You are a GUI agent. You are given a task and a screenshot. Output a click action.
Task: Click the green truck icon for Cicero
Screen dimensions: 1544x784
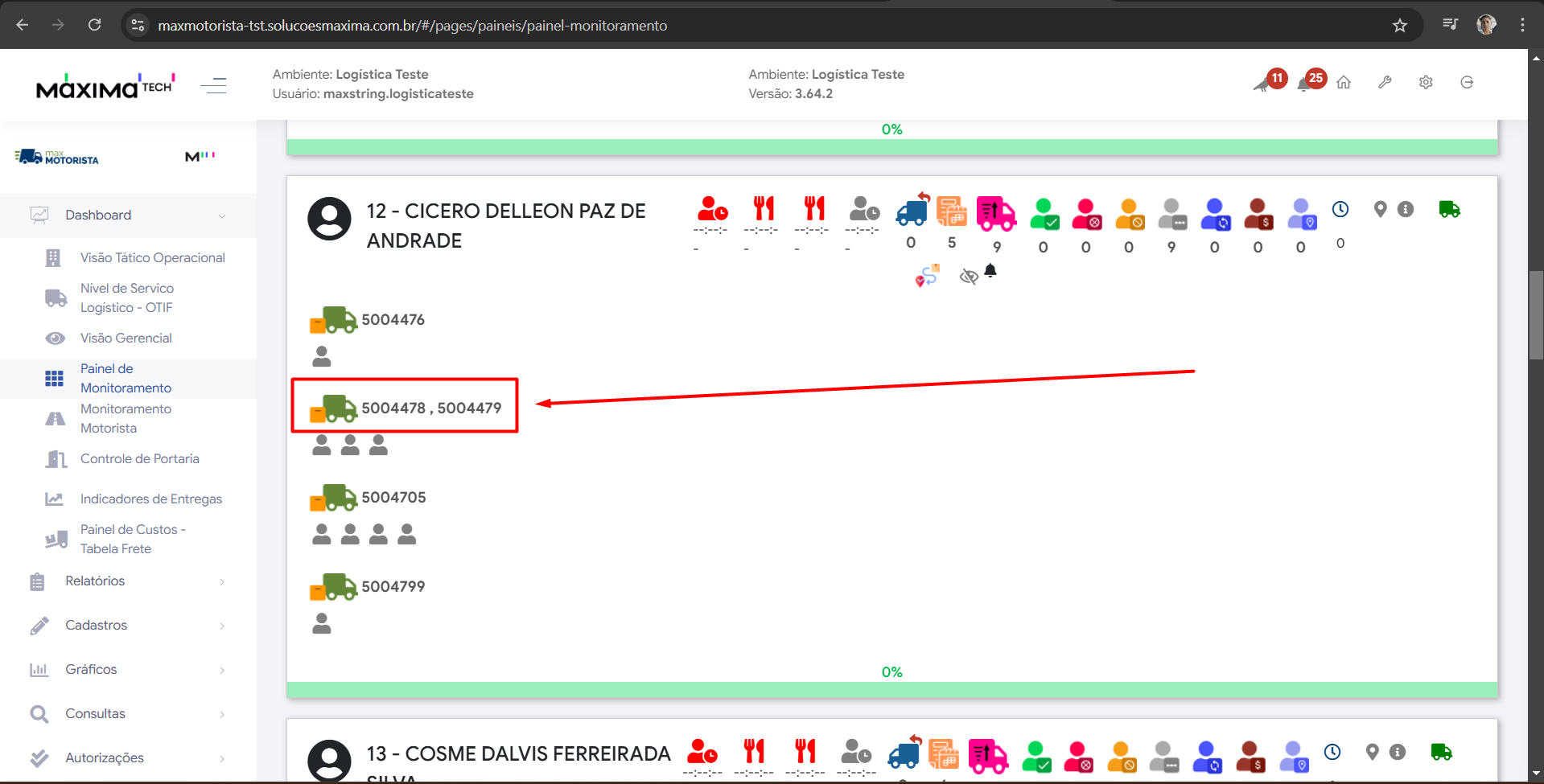1449,209
